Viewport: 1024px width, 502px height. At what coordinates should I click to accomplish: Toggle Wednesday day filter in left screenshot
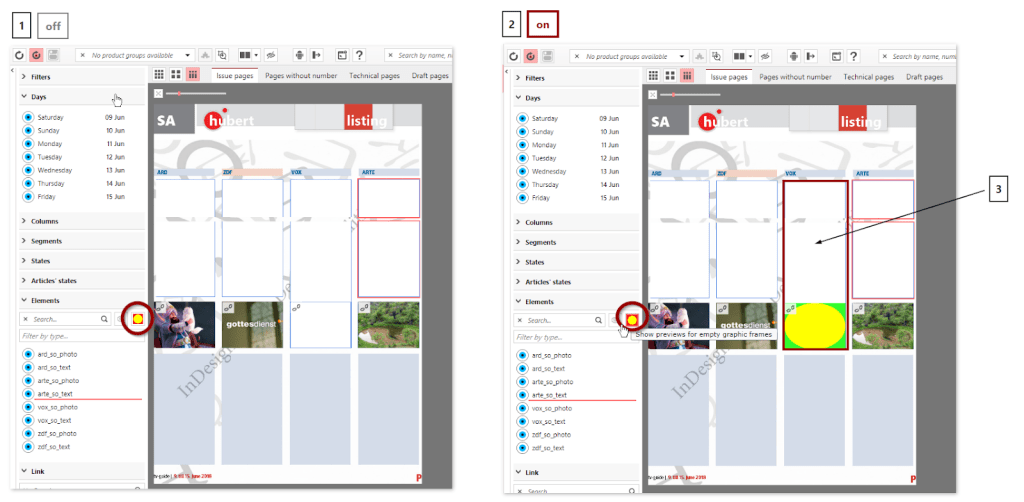(x=27, y=170)
